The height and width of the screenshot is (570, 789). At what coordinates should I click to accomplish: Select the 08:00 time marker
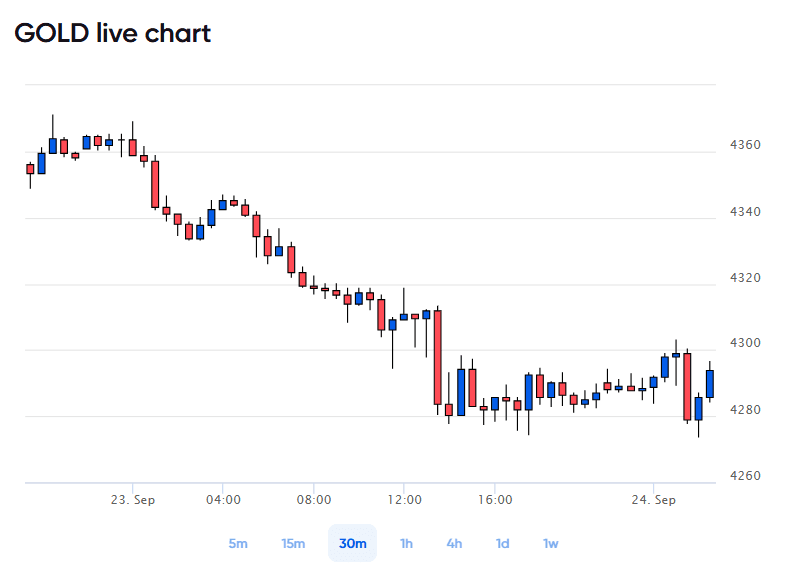coord(314,500)
